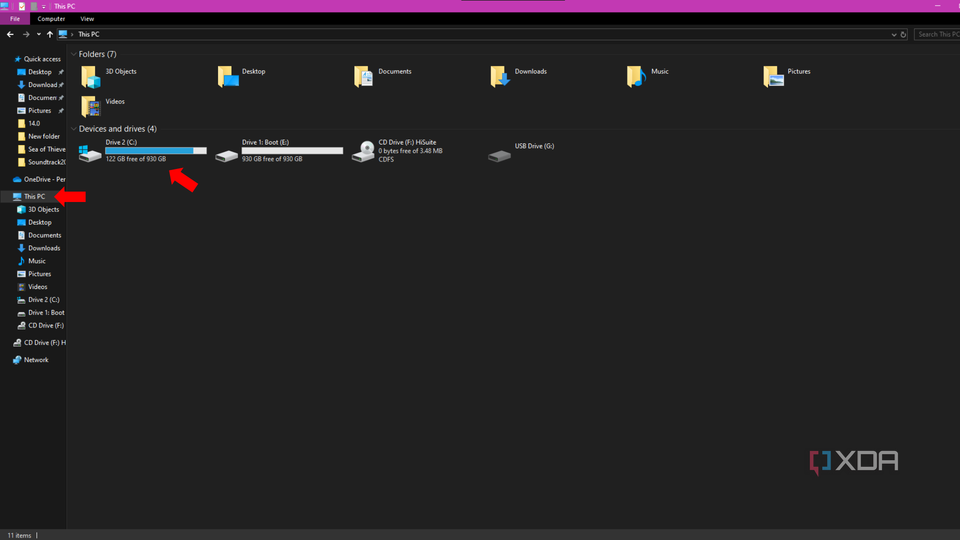Open the recent locations dropdown arrow
The width and height of the screenshot is (960, 540).
[39, 34]
